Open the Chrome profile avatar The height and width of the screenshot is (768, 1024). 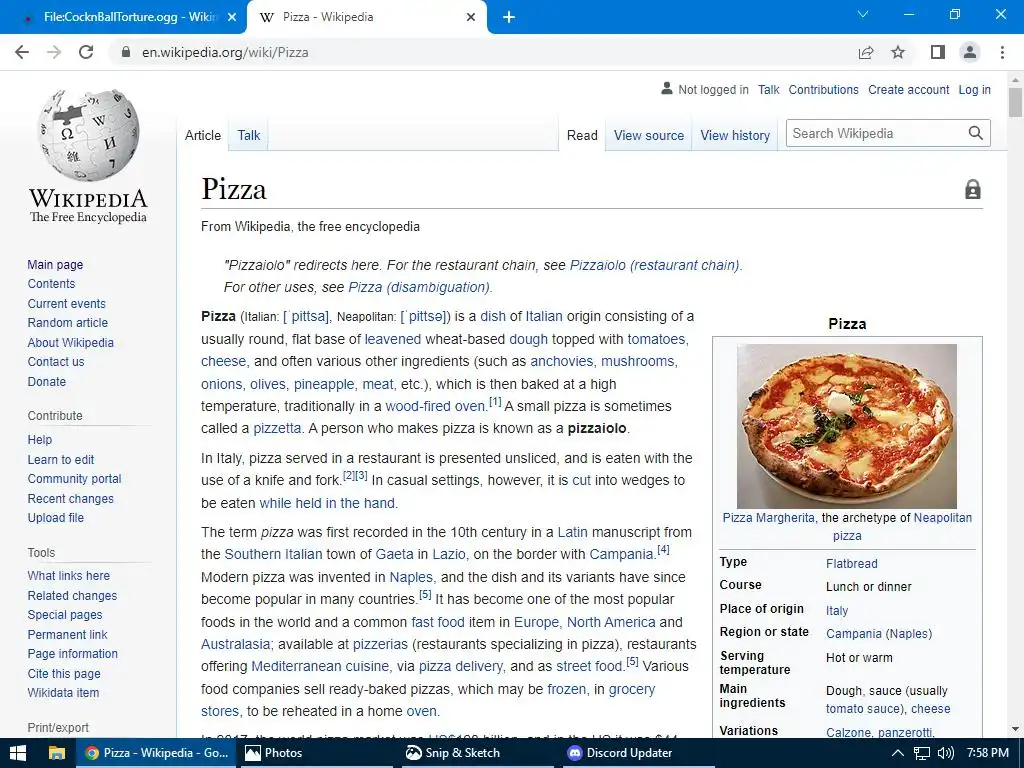tap(970, 52)
